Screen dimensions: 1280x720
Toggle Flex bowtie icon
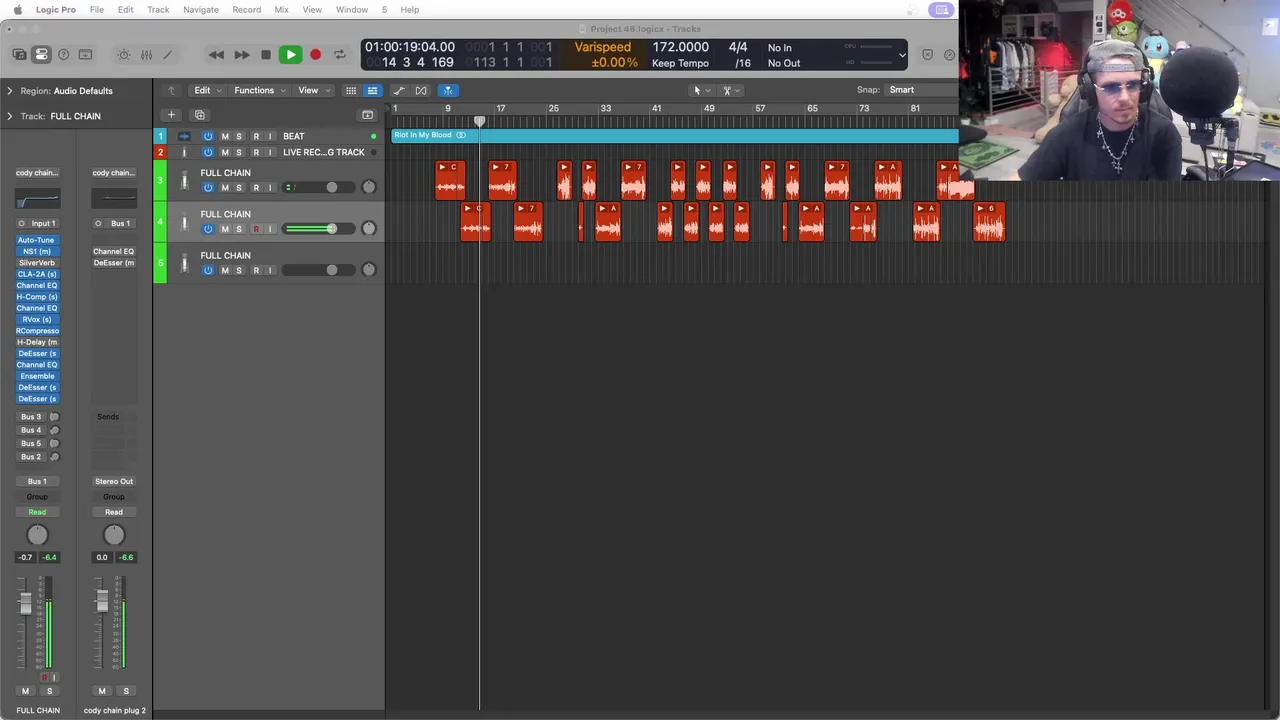(x=421, y=90)
